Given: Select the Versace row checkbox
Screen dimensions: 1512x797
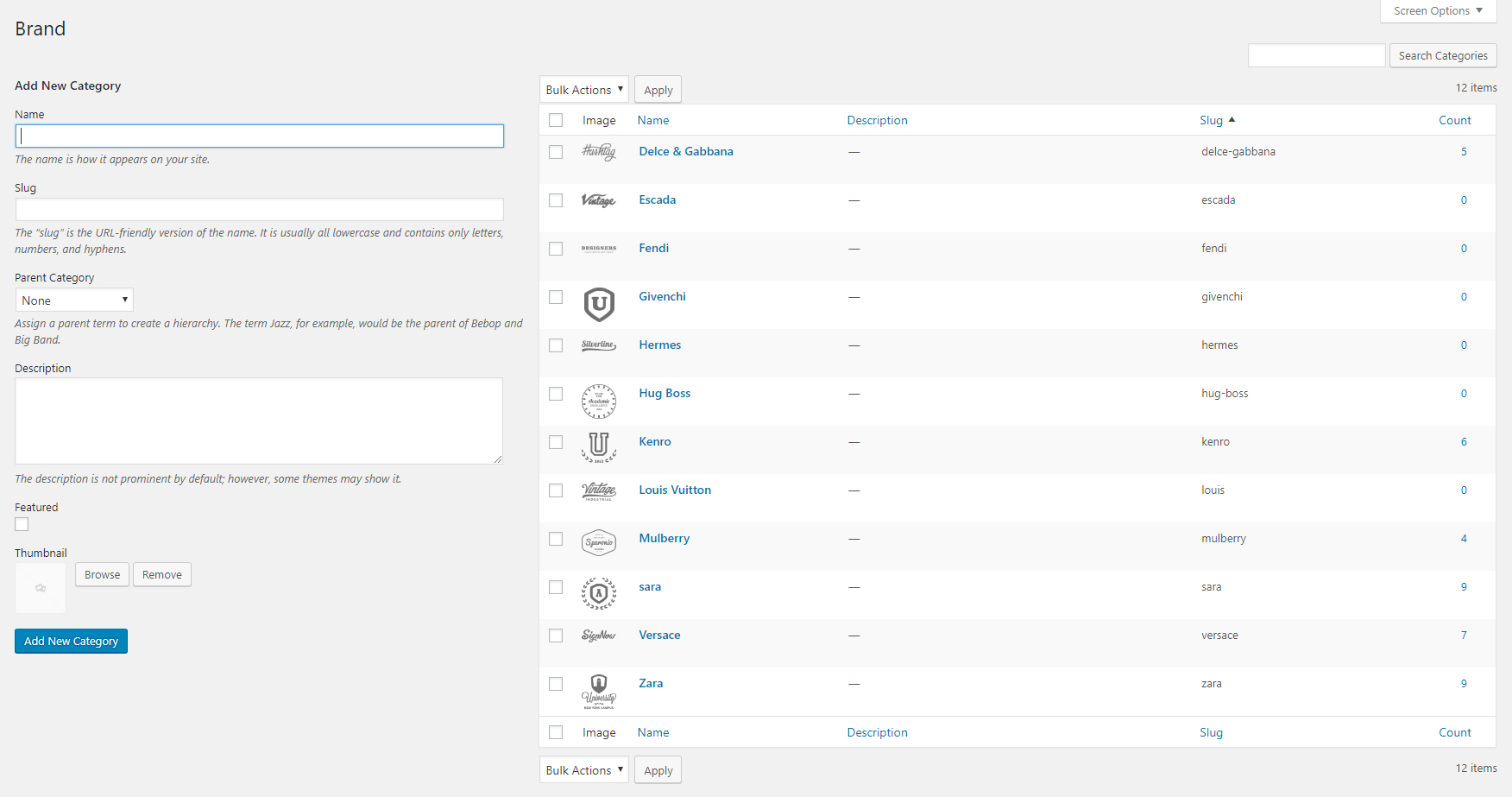Looking at the screenshot, I should 556,636.
